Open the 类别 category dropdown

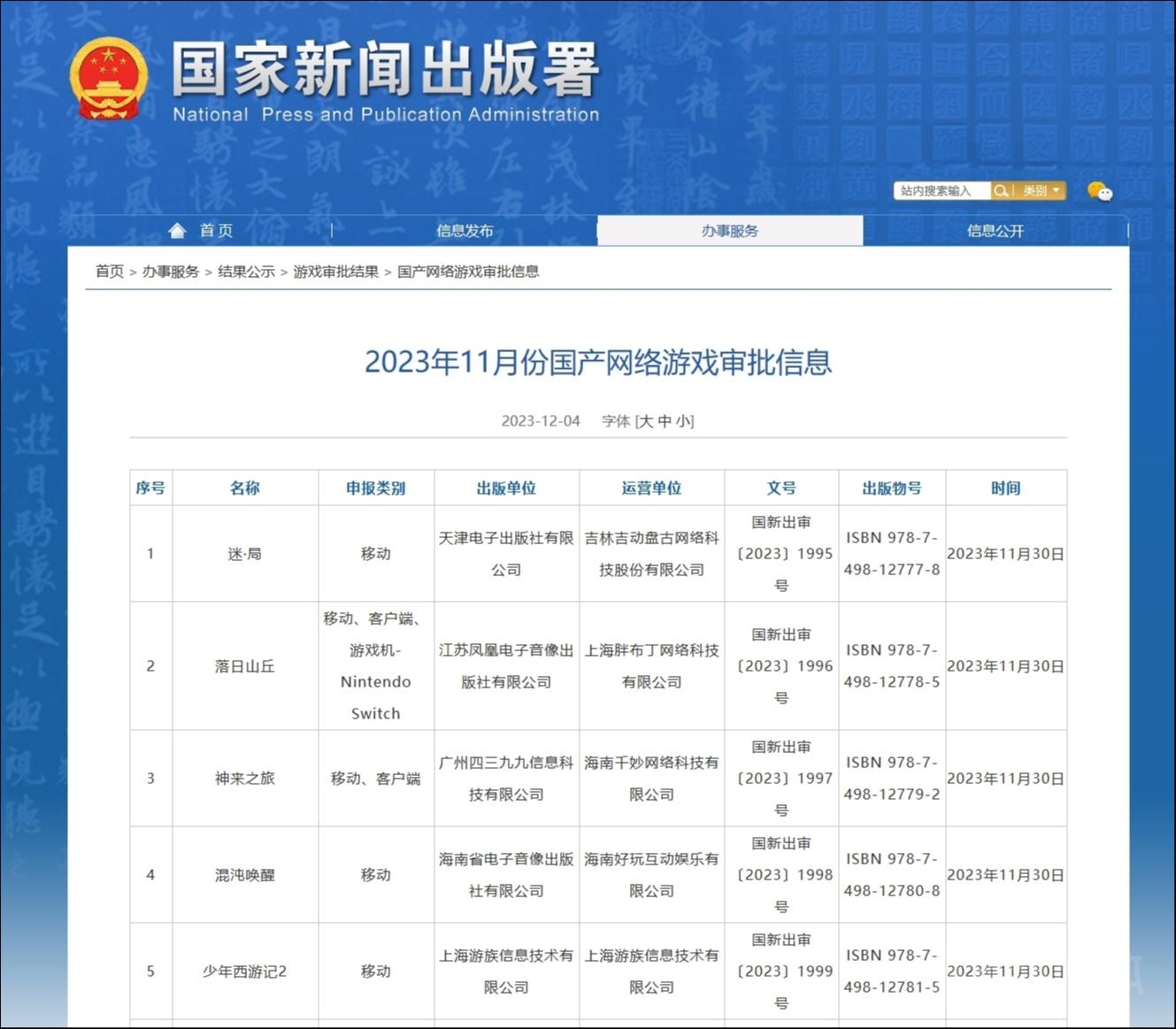click(1041, 191)
